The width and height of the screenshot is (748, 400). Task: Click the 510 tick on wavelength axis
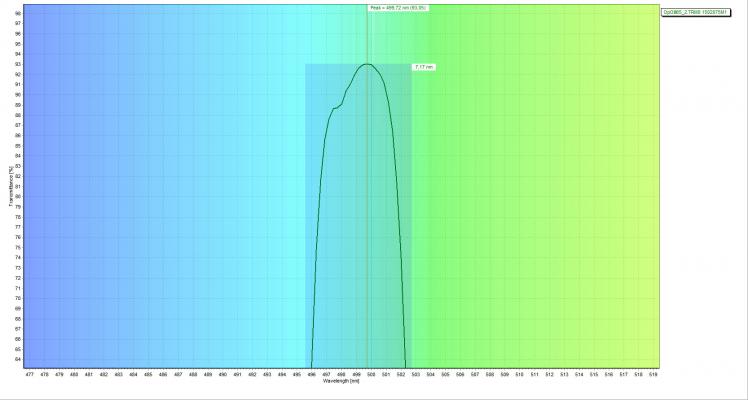[519, 374]
